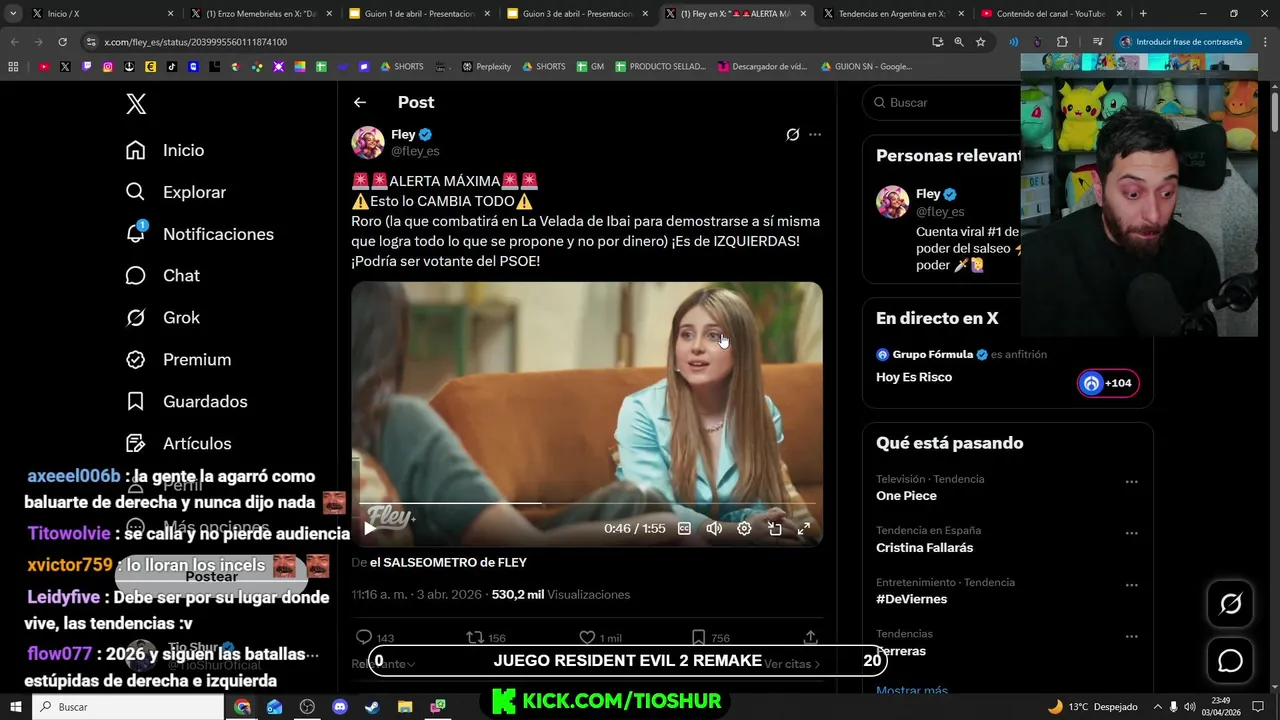
Task: Open the floating messages button
Action: click(x=1230, y=661)
